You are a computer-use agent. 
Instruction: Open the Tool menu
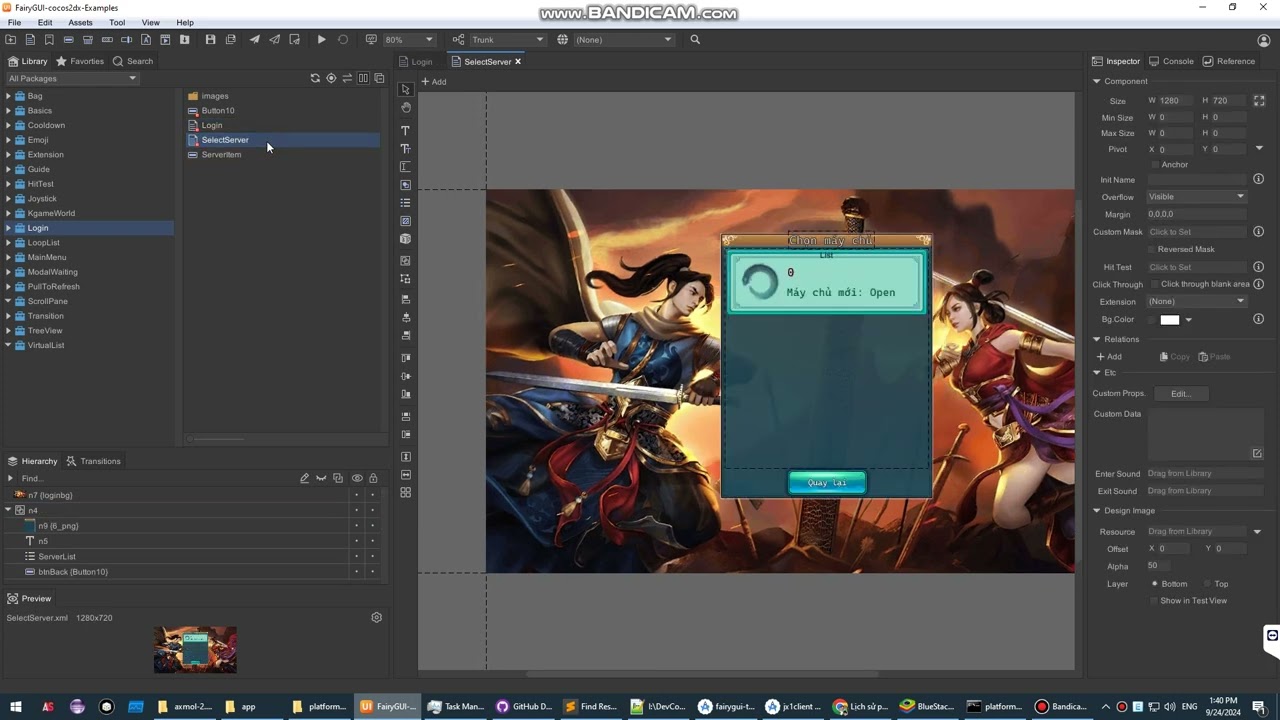click(x=117, y=22)
